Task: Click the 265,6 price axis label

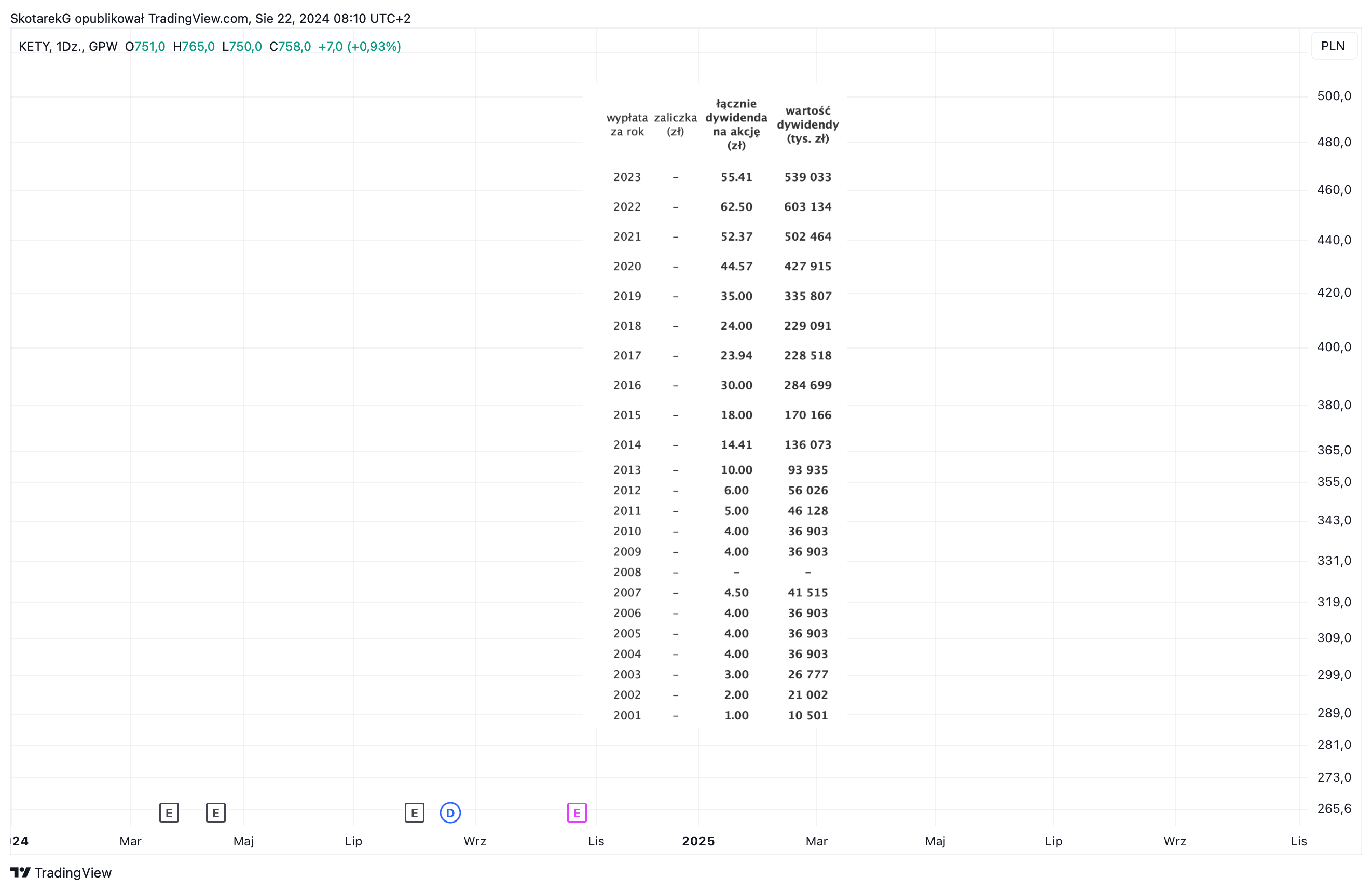Action: (1334, 809)
